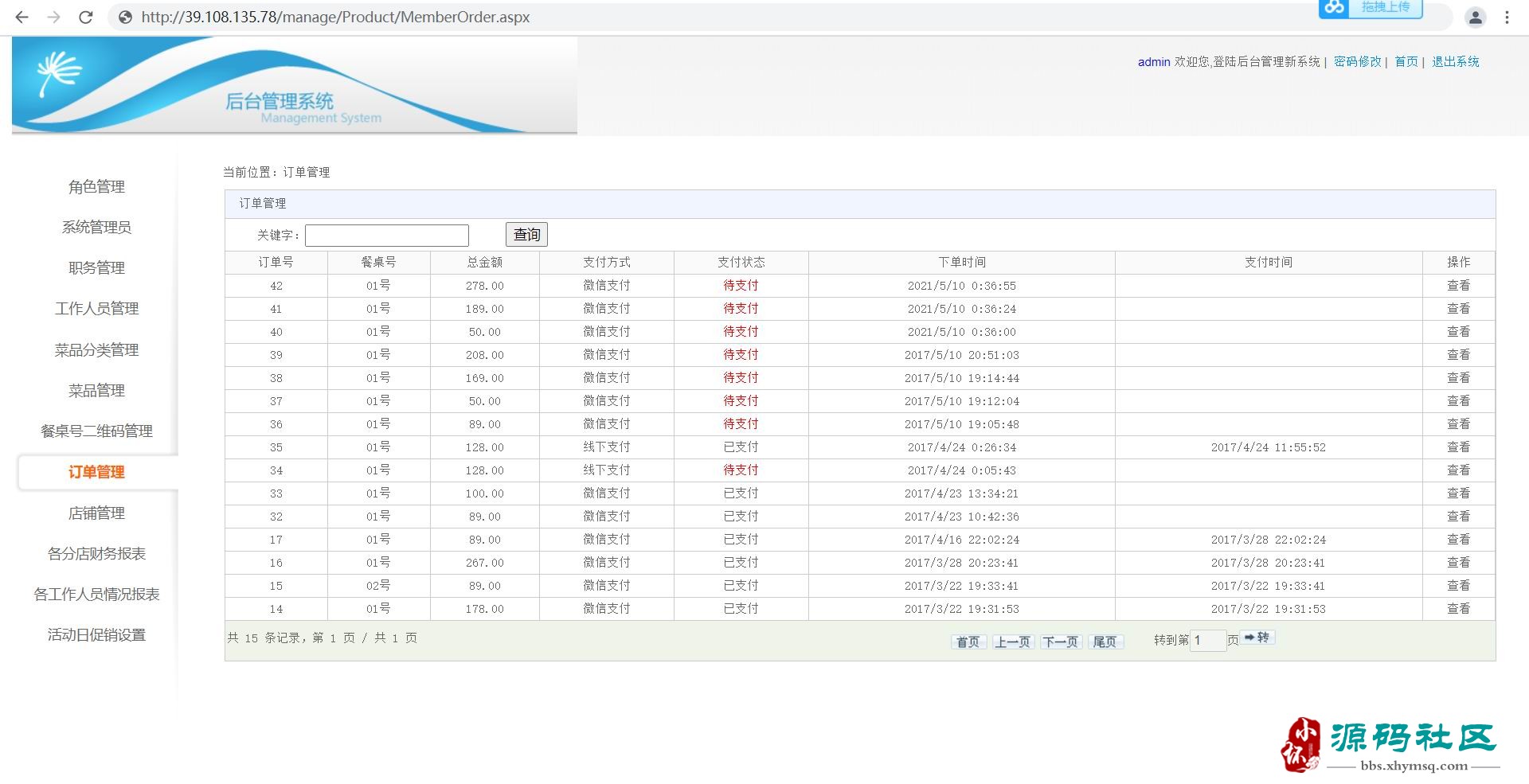Focus the 关键字 search field
Viewport: 1529px width, 784px height.
click(387, 235)
